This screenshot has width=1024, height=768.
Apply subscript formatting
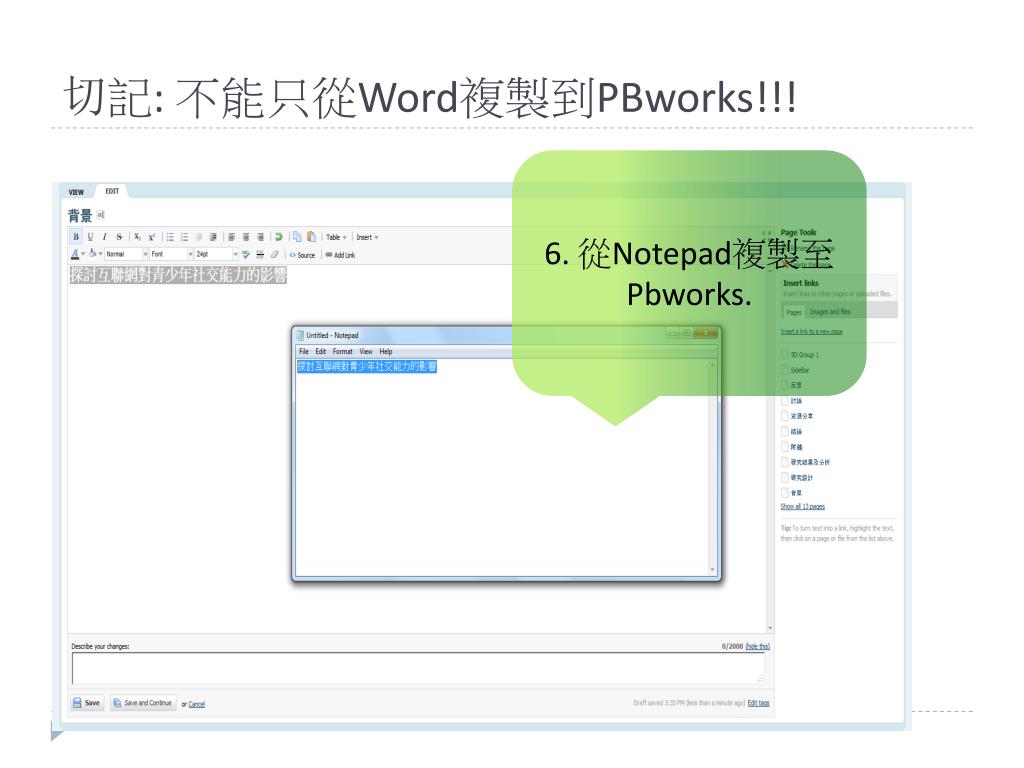tap(137, 237)
